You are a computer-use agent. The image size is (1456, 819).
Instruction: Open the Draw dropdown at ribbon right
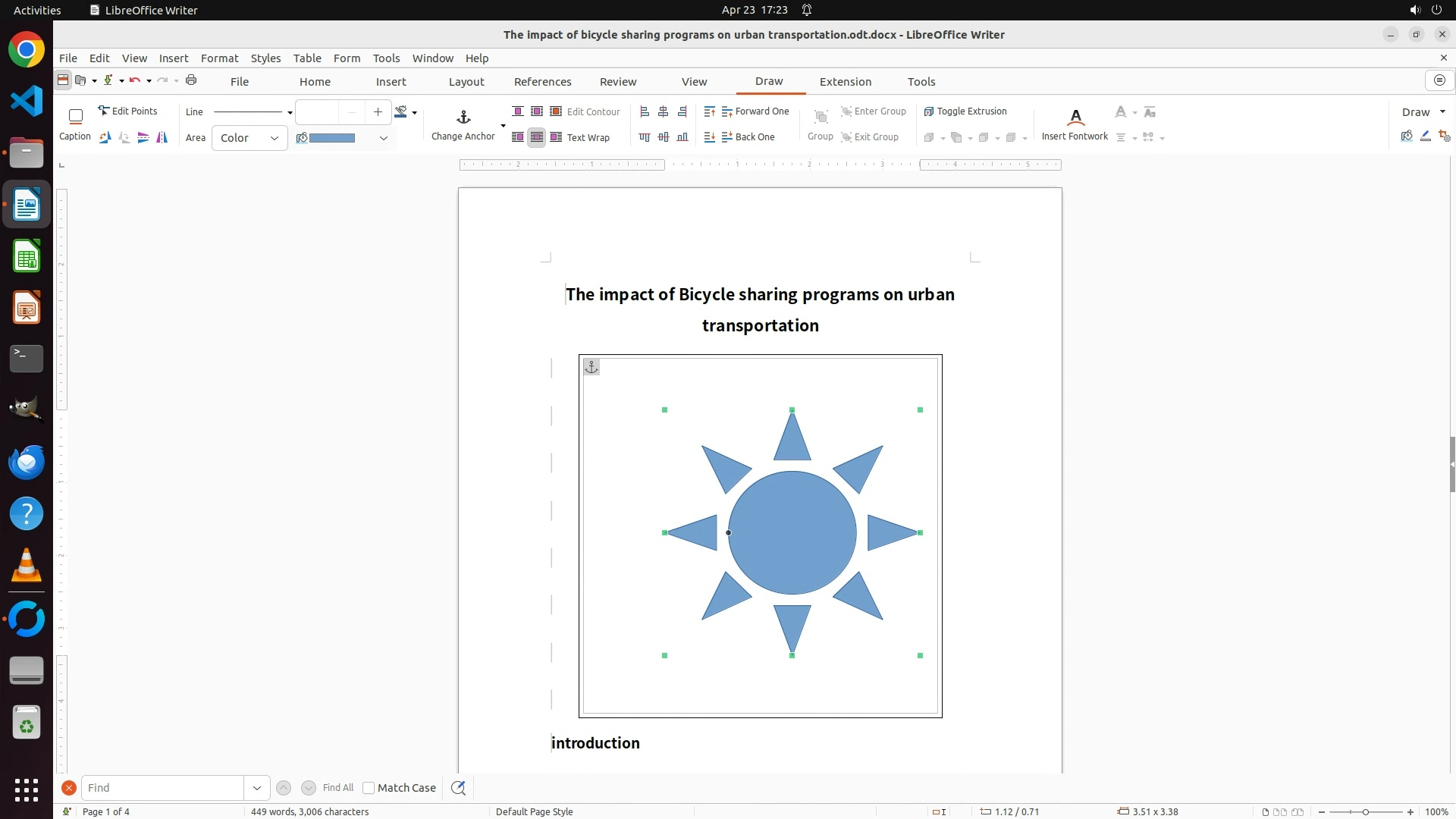pos(1423,112)
